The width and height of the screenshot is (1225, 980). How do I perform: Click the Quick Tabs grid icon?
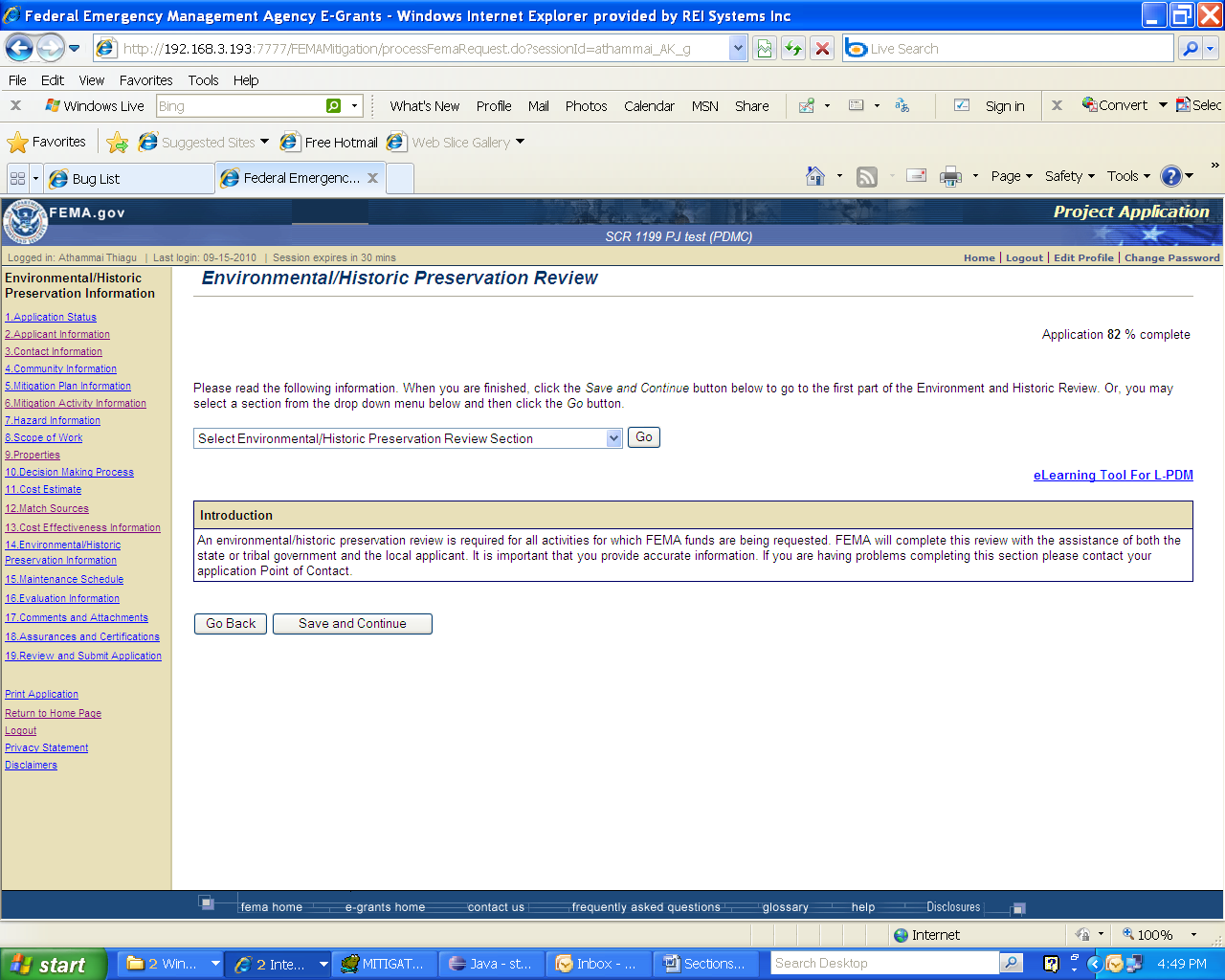17,178
